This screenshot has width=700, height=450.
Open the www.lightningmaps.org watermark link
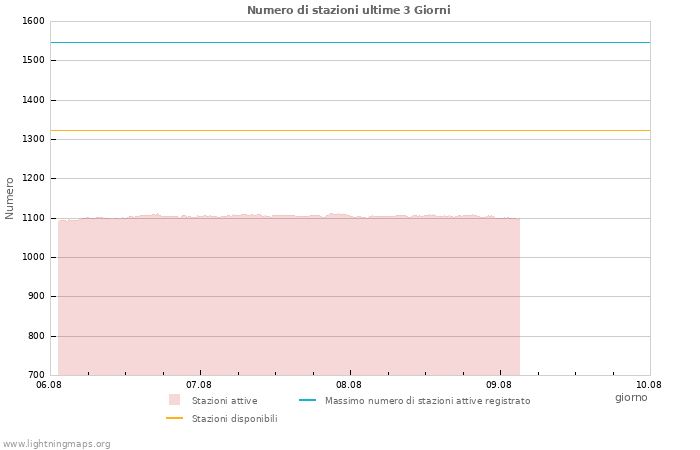(56, 444)
